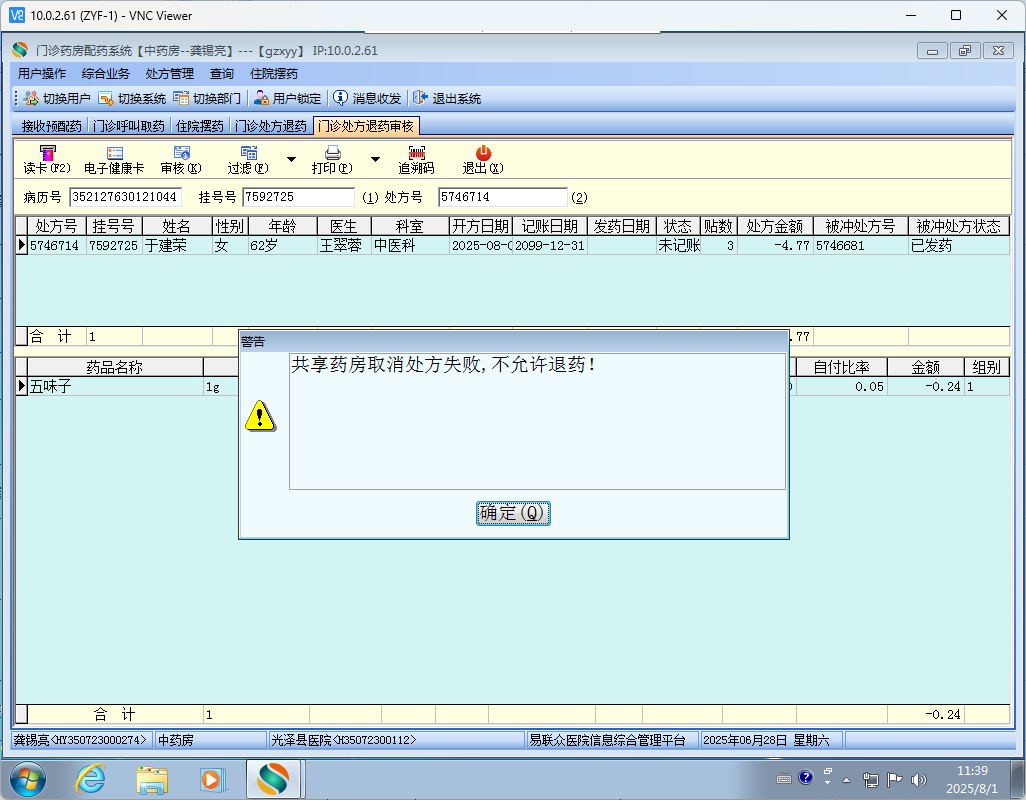Click prescription number cell 5746714 in grid

point(56,245)
